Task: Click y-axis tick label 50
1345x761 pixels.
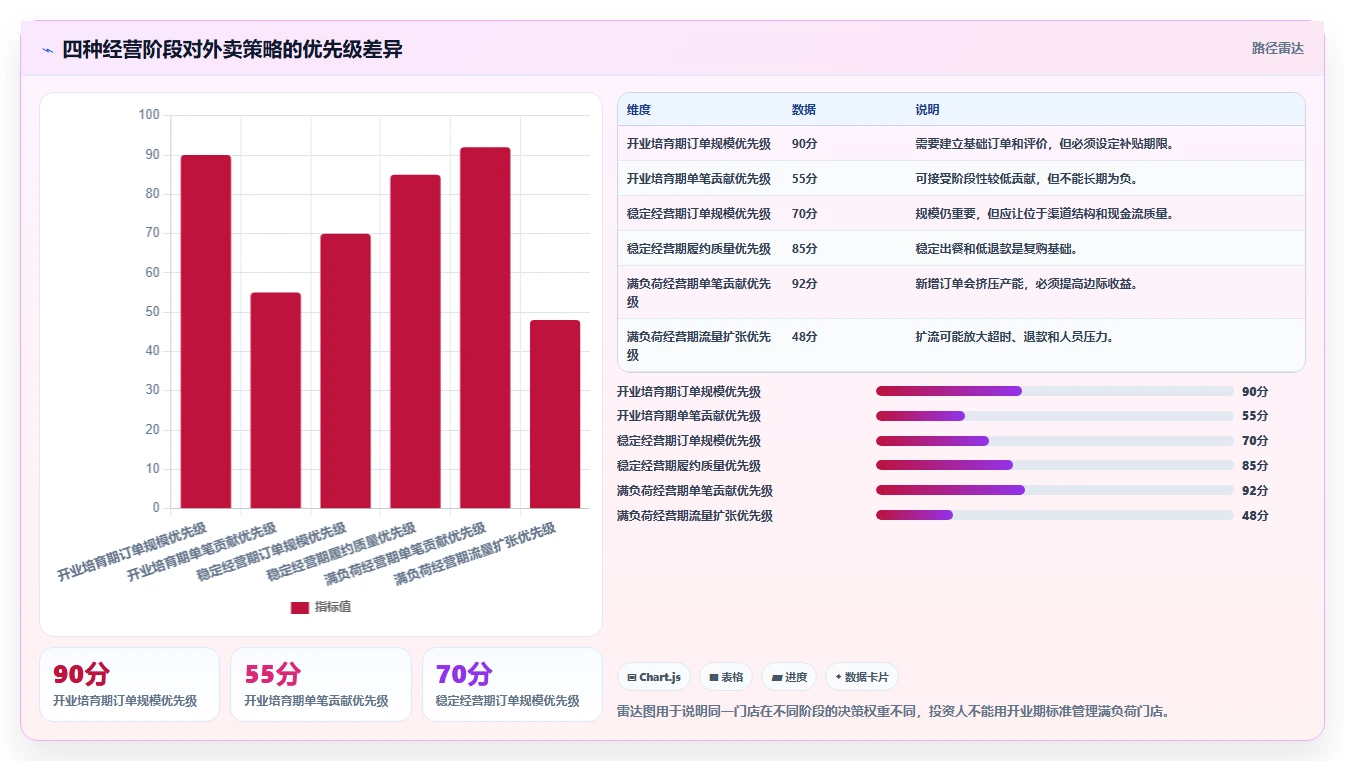Action: pos(152,312)
